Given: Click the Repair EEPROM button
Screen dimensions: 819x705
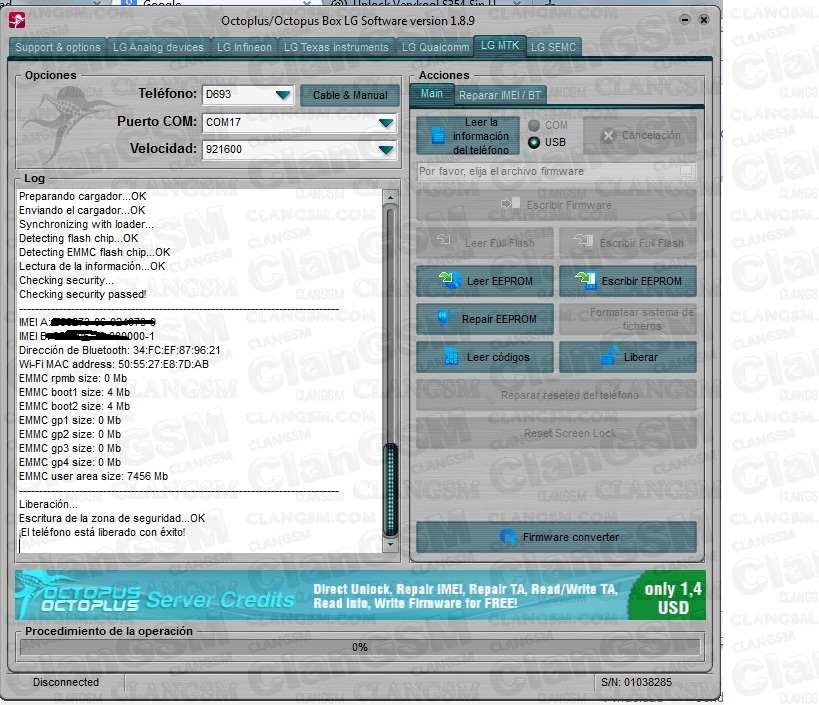Looking at the screenshot, I should tap(485, 319).
